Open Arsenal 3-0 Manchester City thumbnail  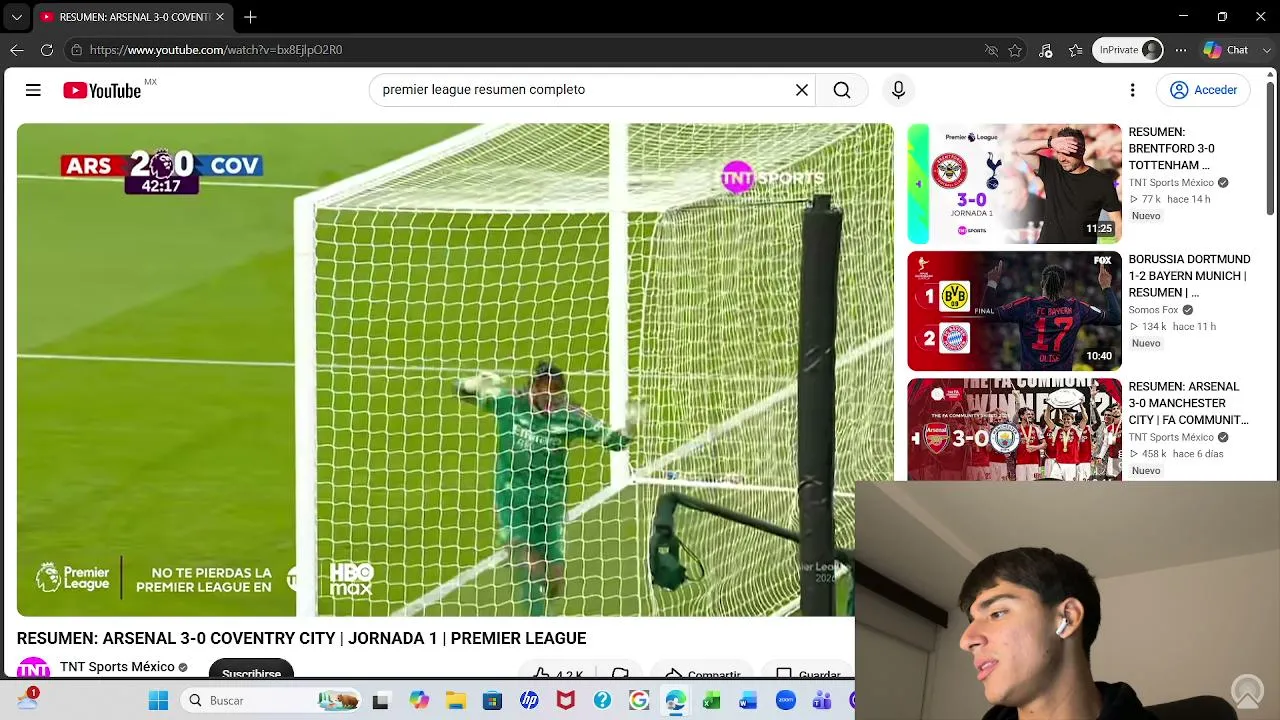pyautogui.click(x=1014, y=430)
